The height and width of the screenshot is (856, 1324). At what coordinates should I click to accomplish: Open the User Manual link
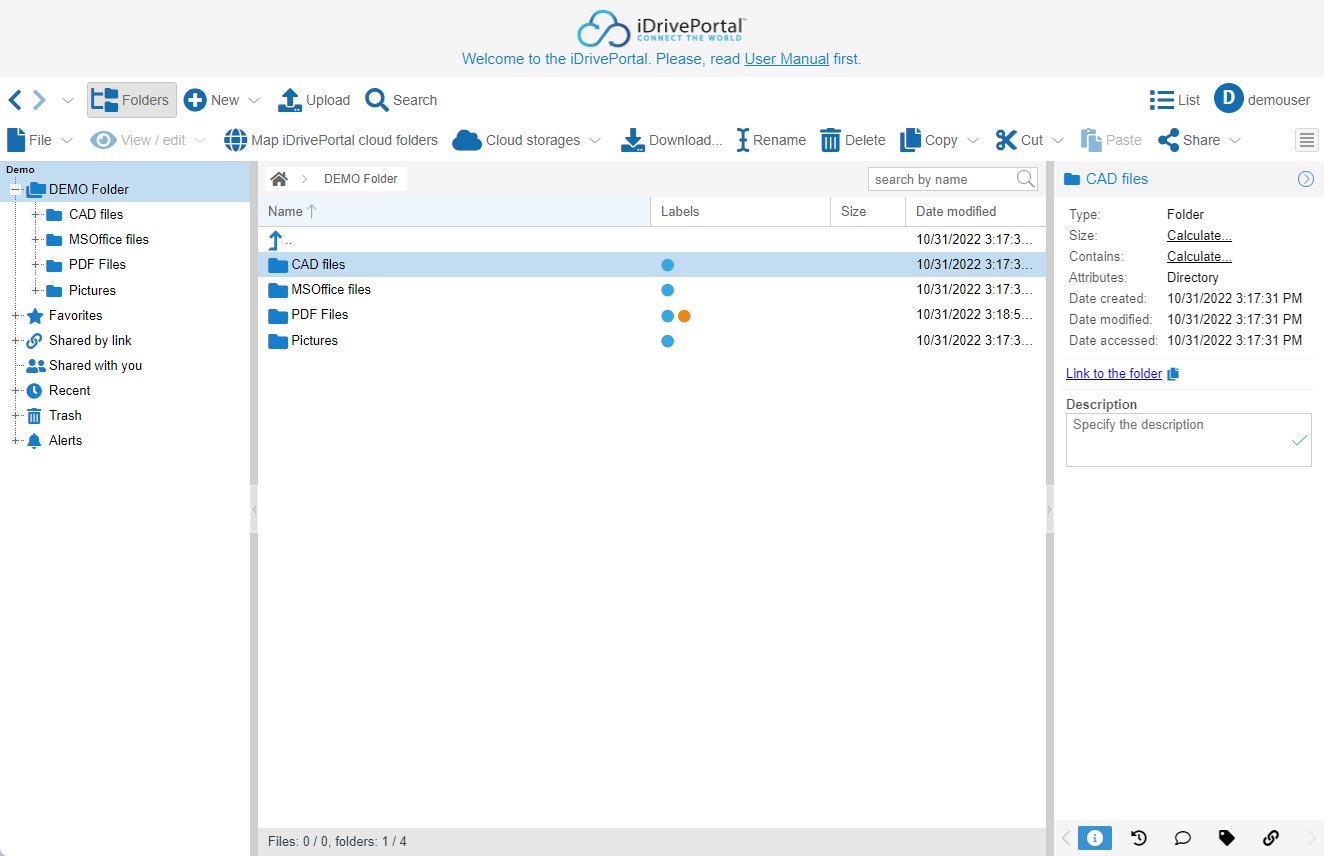tap(786, 59)
